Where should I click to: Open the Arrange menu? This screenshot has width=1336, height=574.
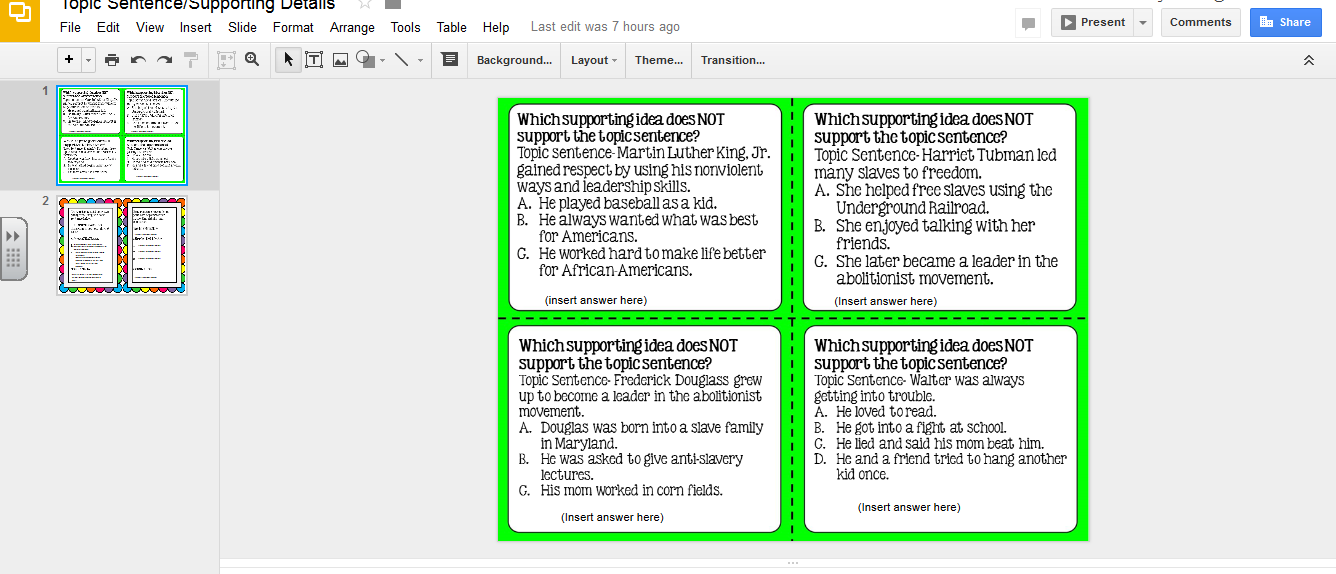pyautogui.click(x=352, y=27)
